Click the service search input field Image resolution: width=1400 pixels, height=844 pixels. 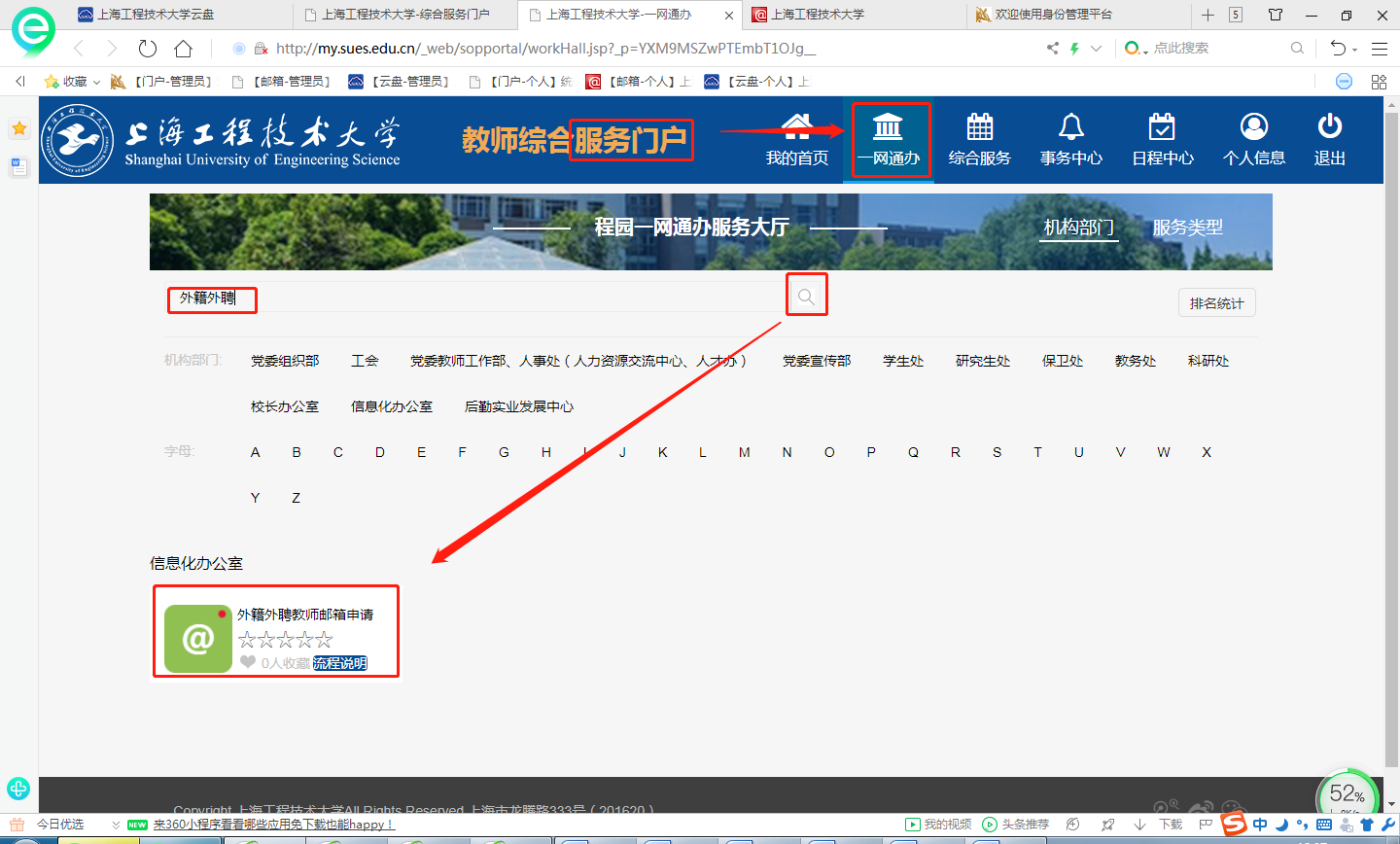pos(476,298)
